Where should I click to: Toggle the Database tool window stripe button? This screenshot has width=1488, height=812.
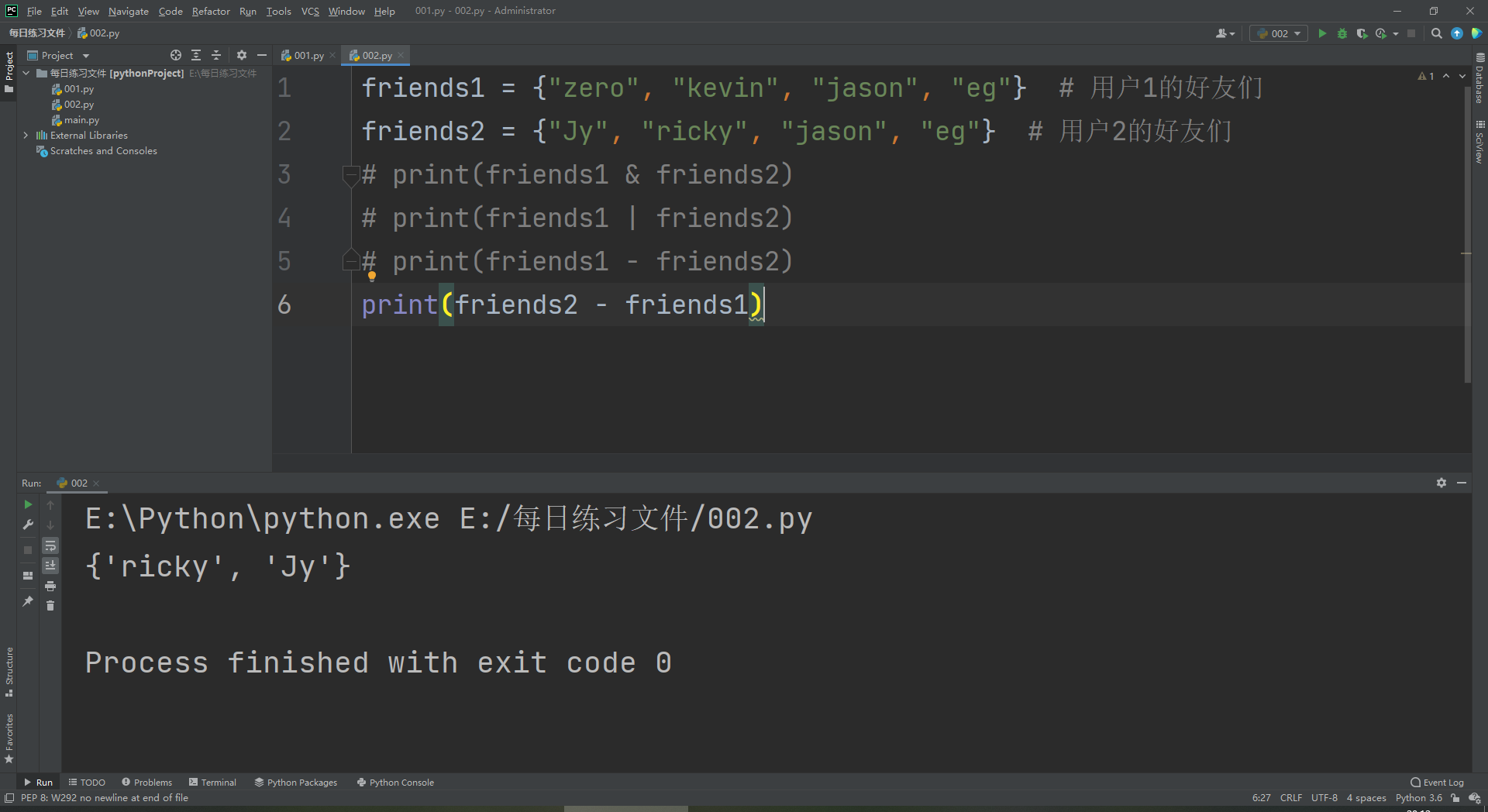[x=1479, y=78]
